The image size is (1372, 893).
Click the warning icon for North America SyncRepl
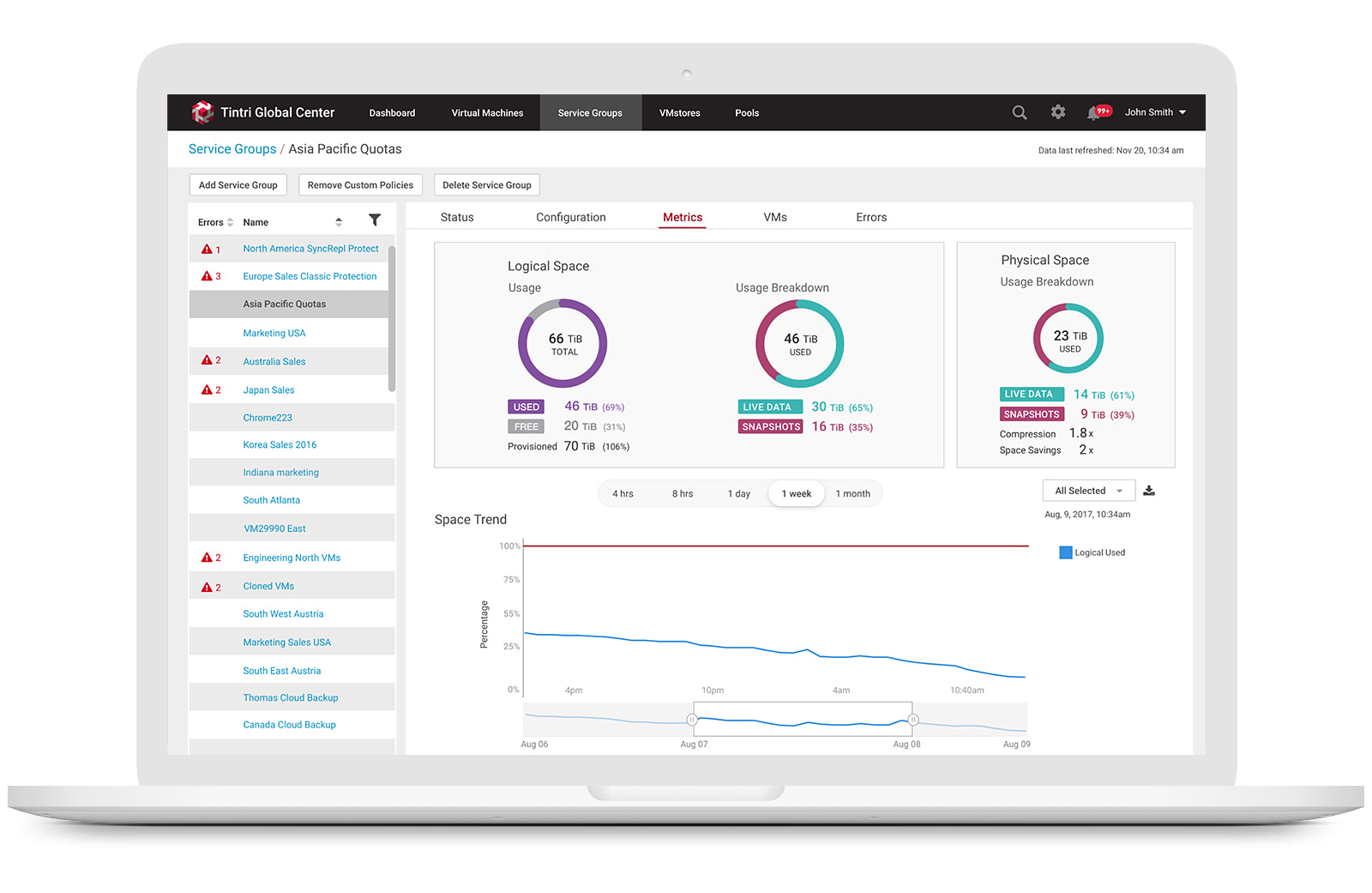click(x=207, y=249)
